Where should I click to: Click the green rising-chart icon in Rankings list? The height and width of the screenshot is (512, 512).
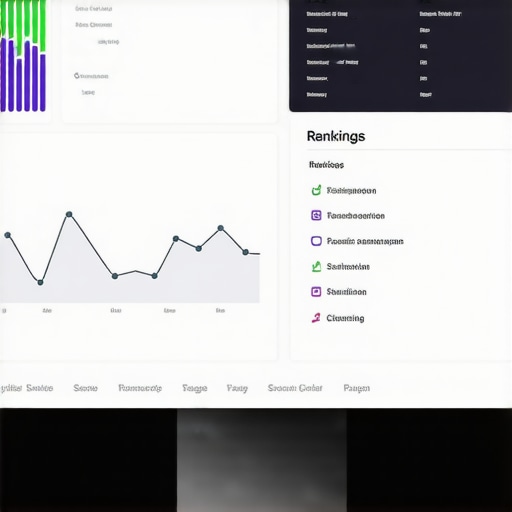pos(316,266)
